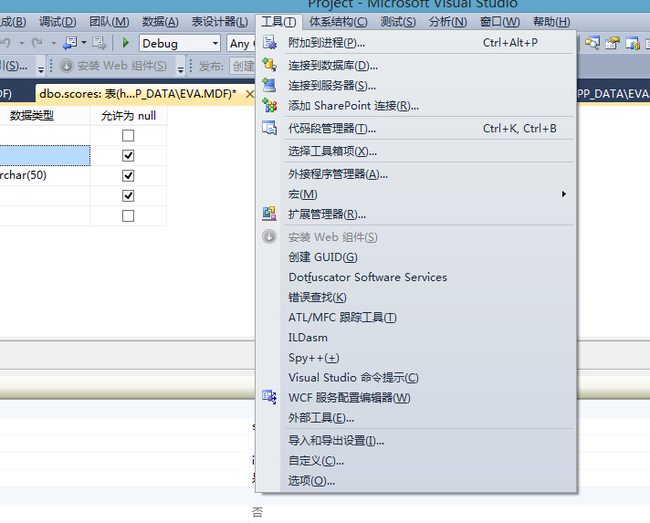Click the greyed navigate forward toolbar icon
The height and width of the screenshot is (523, 650).
coord(99,43)
